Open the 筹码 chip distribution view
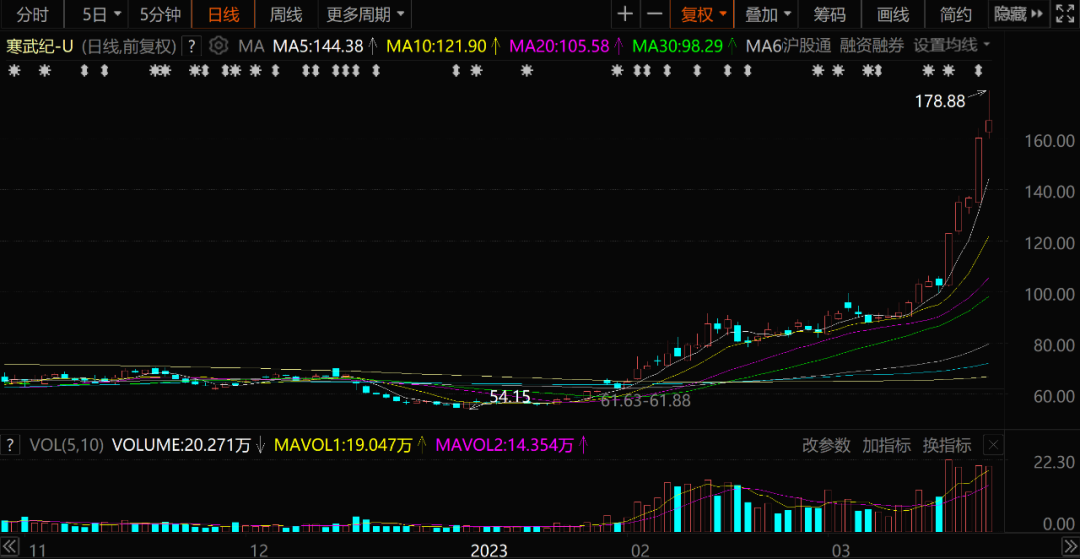 click(x=830, y=14)
